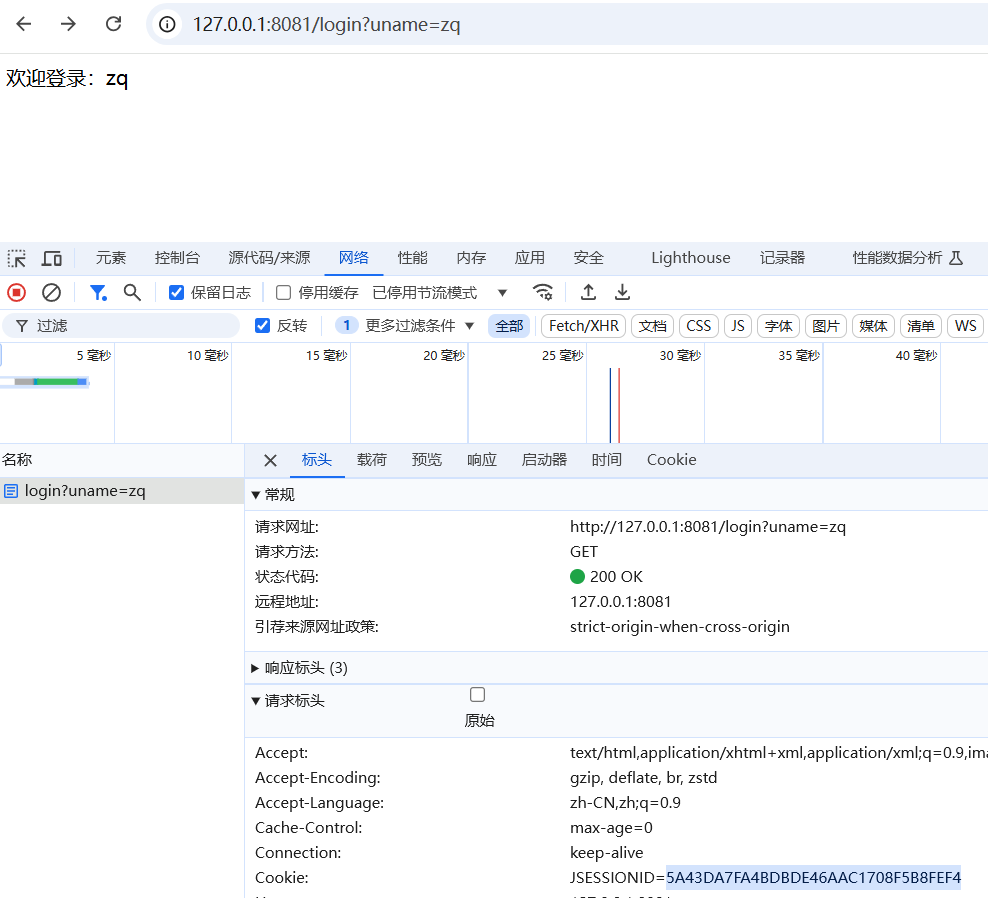Filter by 文档 requests
The height and width of the screenshot is (898, 988).
point(652,326)
